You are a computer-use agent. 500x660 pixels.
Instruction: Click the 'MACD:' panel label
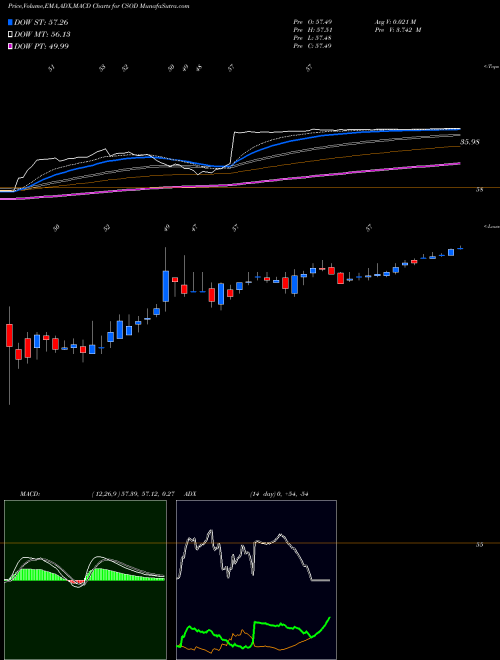[29, 494]
